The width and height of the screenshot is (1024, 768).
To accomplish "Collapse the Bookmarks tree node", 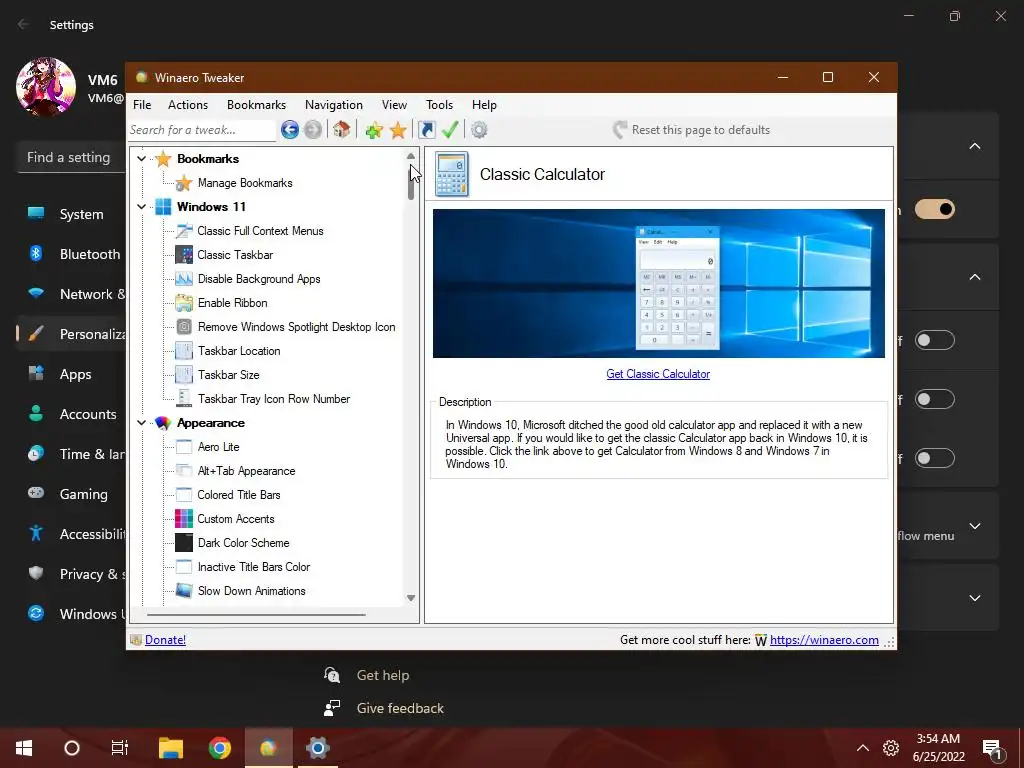I will (141, 159).
